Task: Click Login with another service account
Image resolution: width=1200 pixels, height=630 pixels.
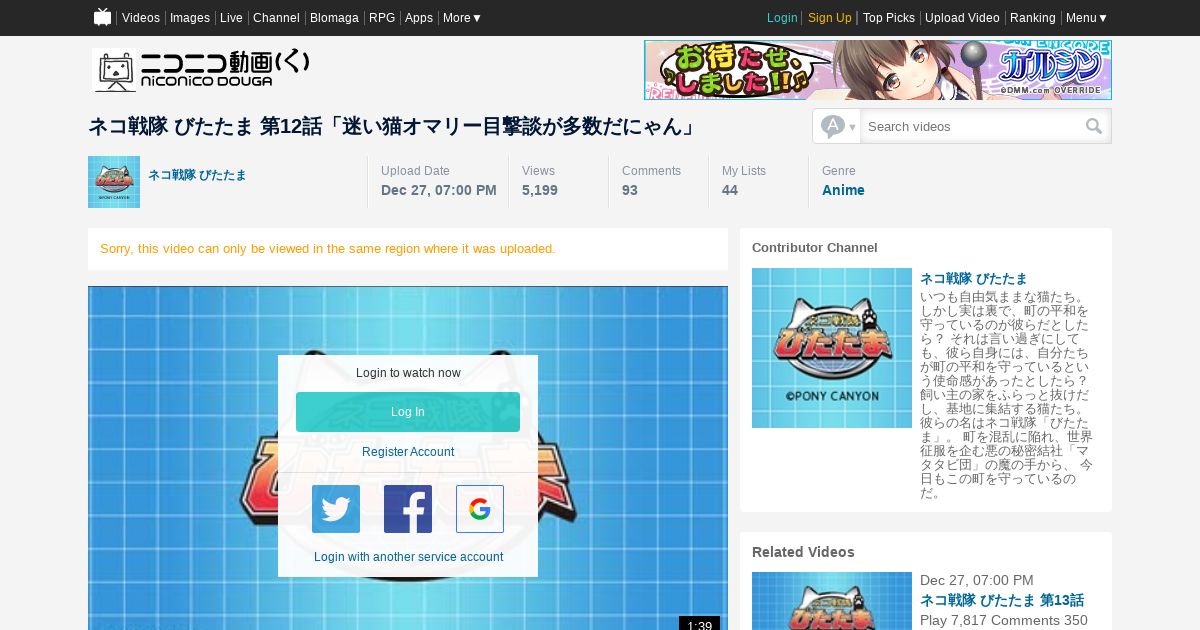Action: 408,557
